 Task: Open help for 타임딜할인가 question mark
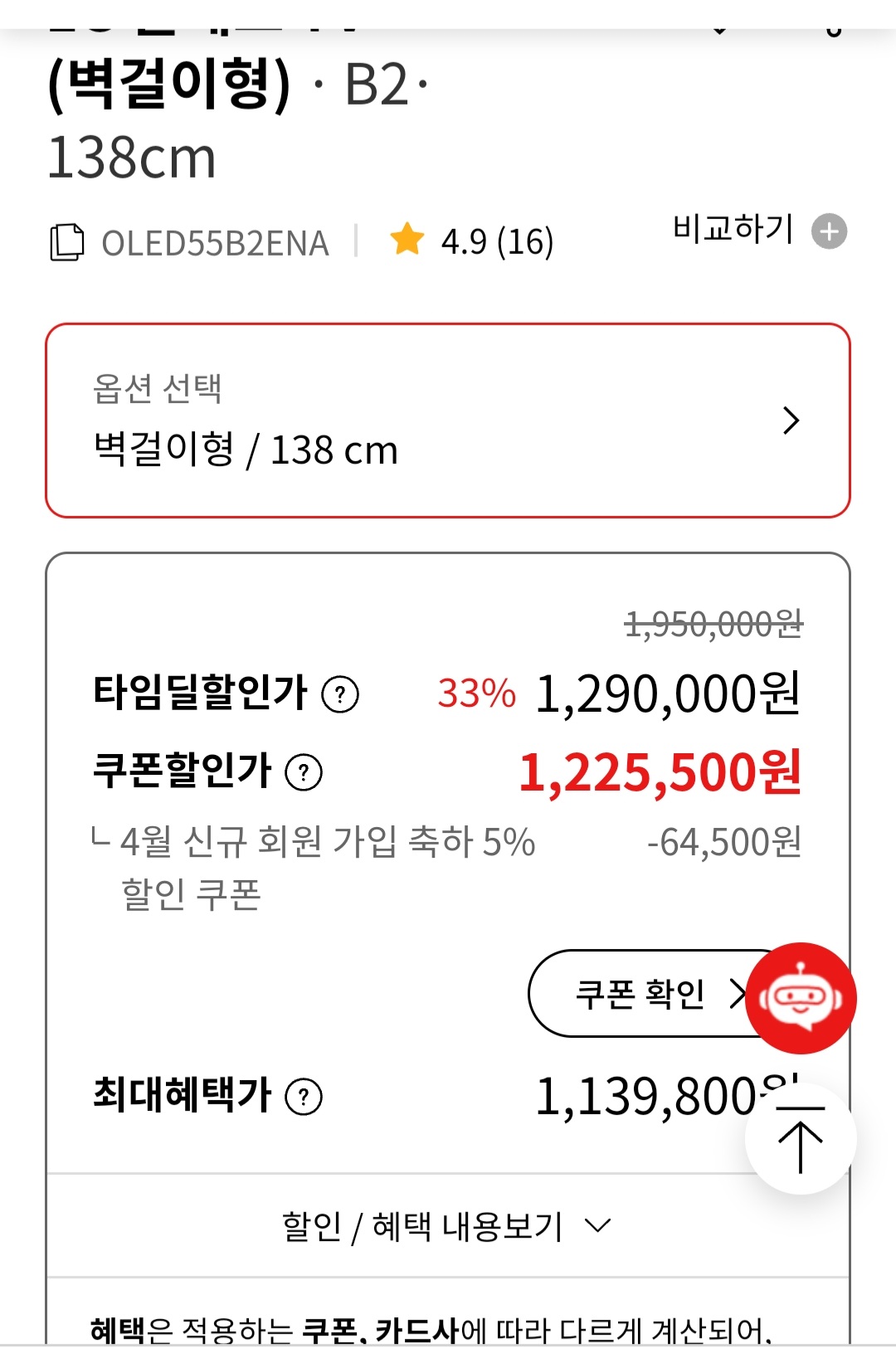click(x=340, y=694)
